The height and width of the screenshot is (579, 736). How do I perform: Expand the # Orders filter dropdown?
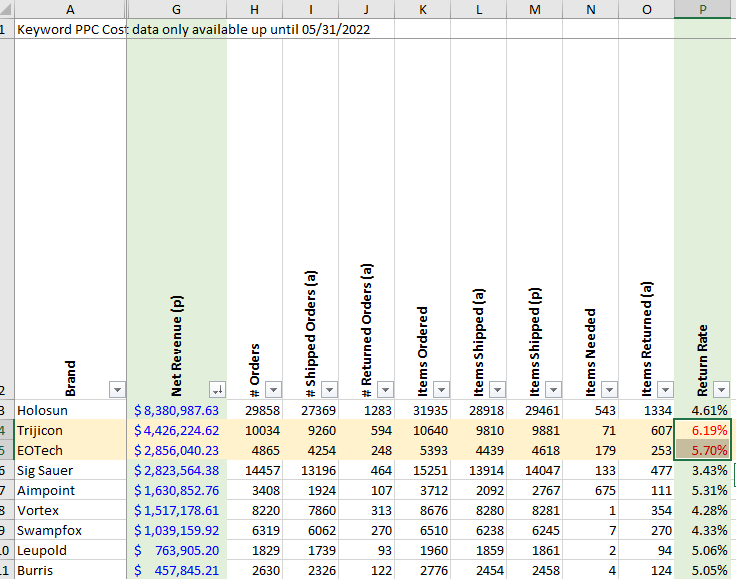273,389
